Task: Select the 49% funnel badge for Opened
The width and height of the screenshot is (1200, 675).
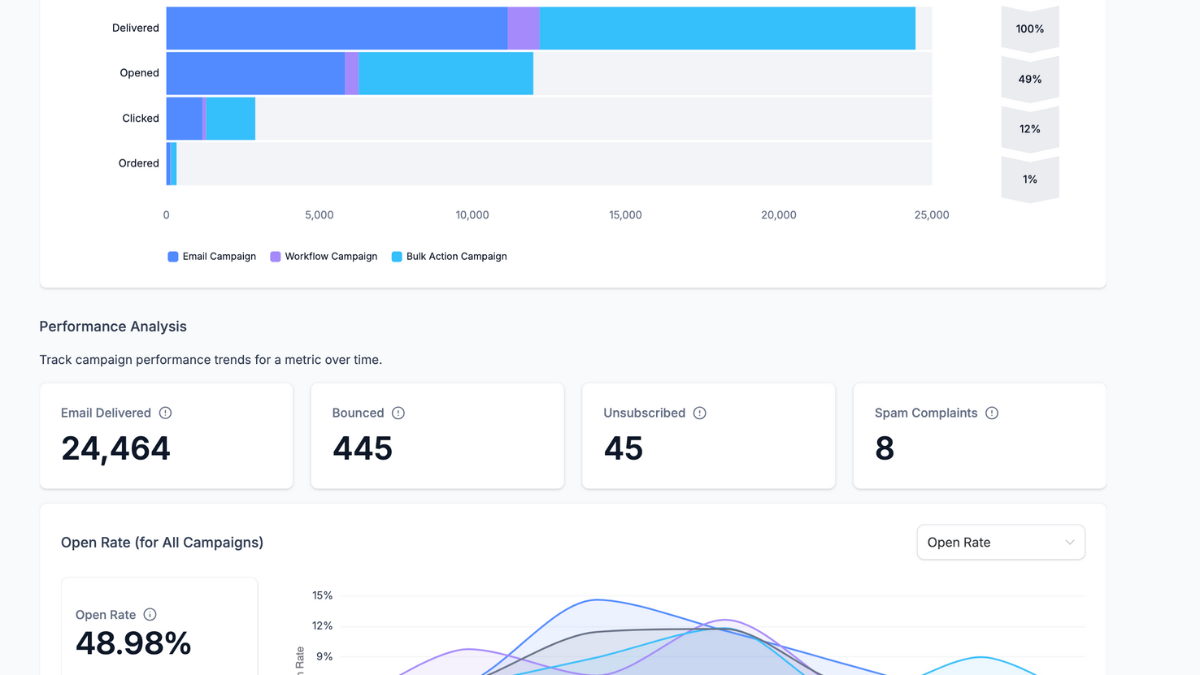Action: (1030, 79)
